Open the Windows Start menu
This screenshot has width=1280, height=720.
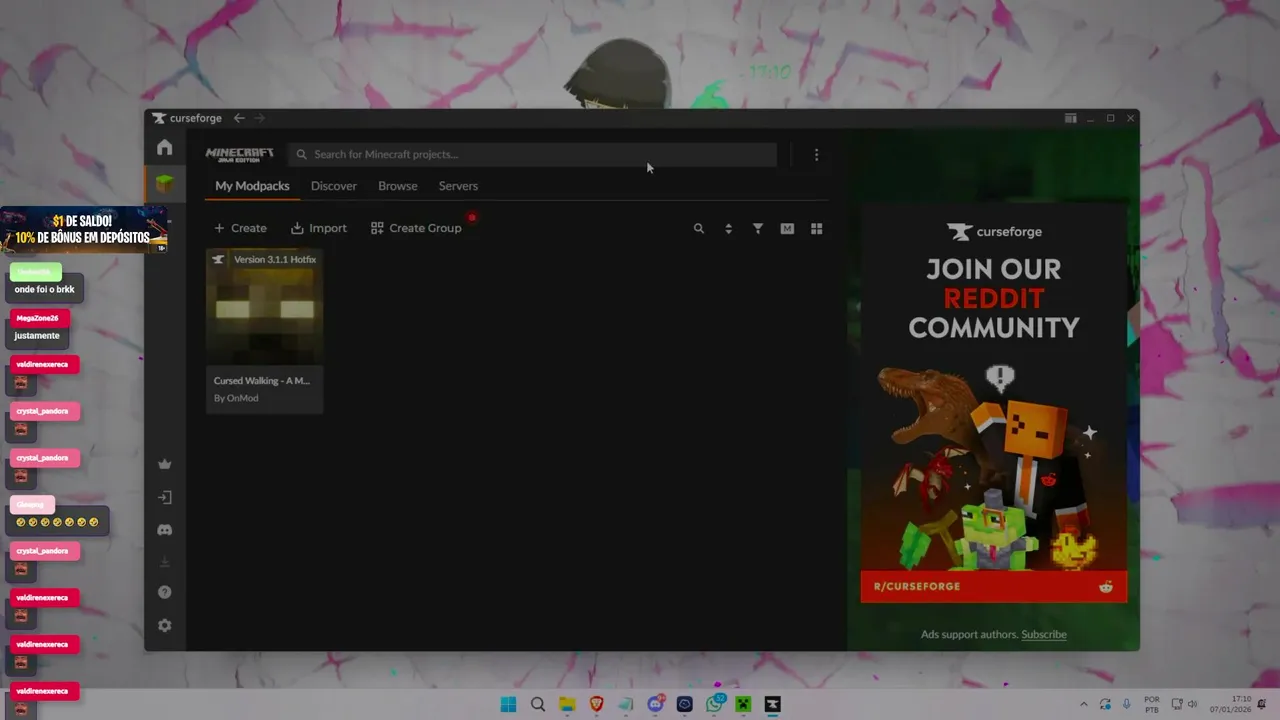508,704
